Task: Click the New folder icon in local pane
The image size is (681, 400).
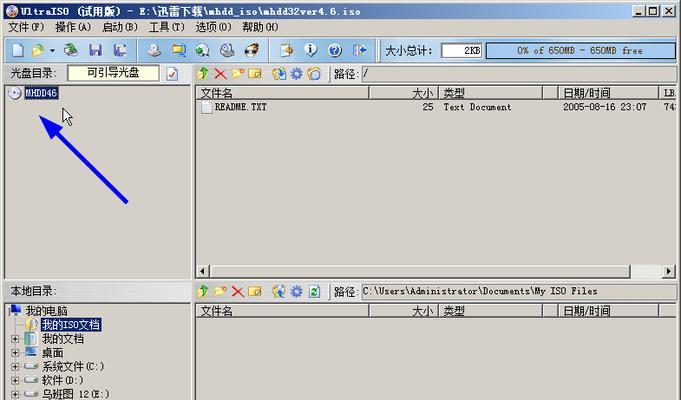Action: pyautogui.click(x=221, y=291)
